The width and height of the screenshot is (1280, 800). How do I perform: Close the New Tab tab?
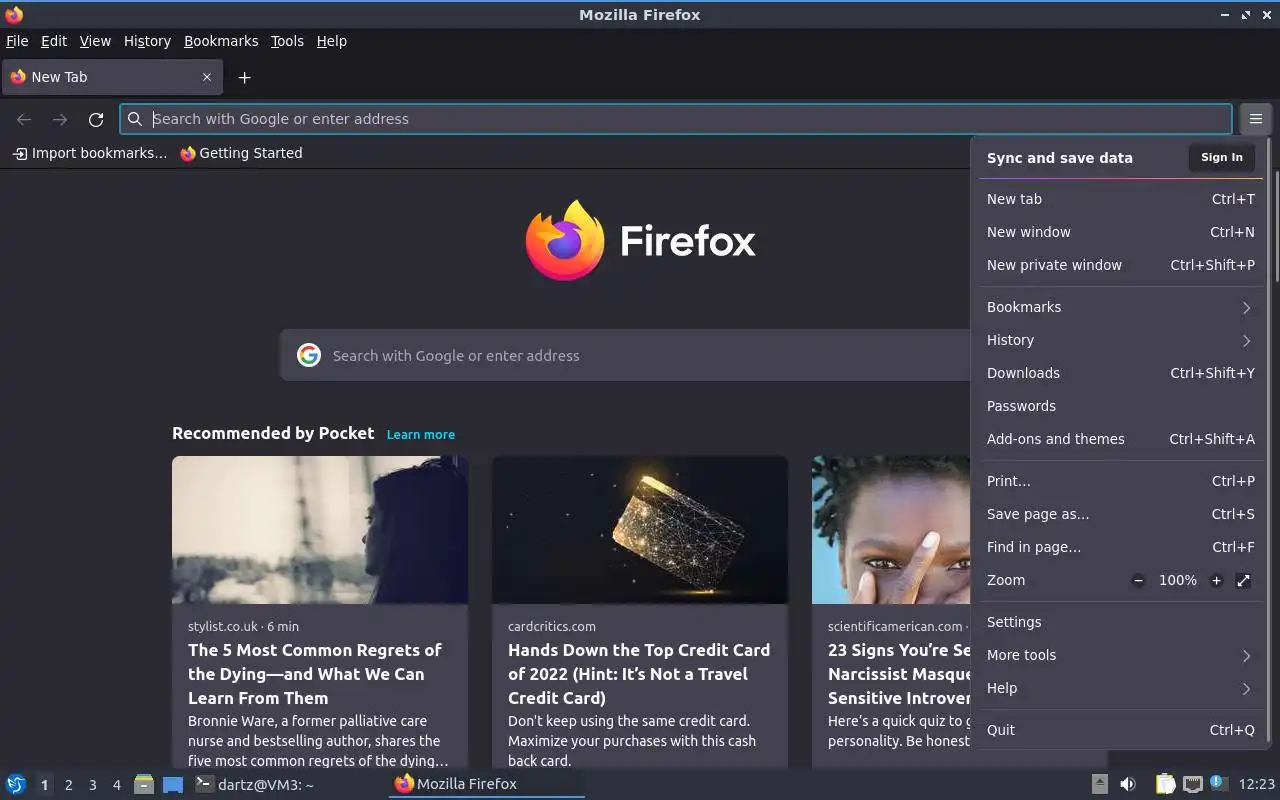point(207,77)
